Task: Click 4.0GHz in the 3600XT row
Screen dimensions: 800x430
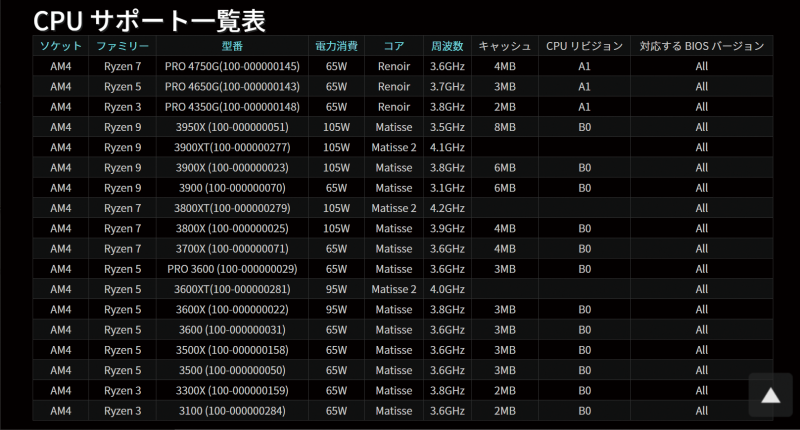Action: [x=447, y=289]
